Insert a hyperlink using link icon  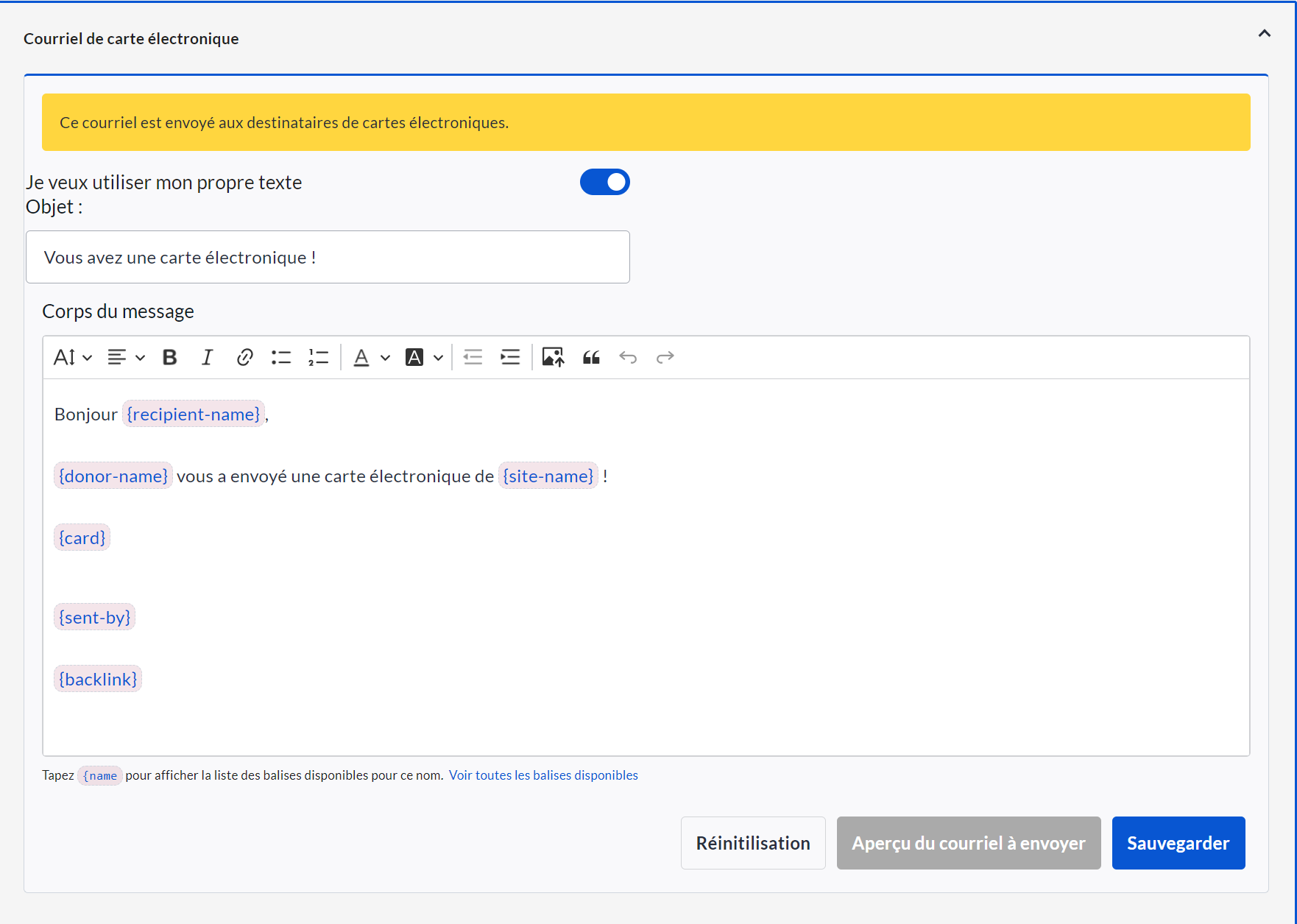pos(244,358)
